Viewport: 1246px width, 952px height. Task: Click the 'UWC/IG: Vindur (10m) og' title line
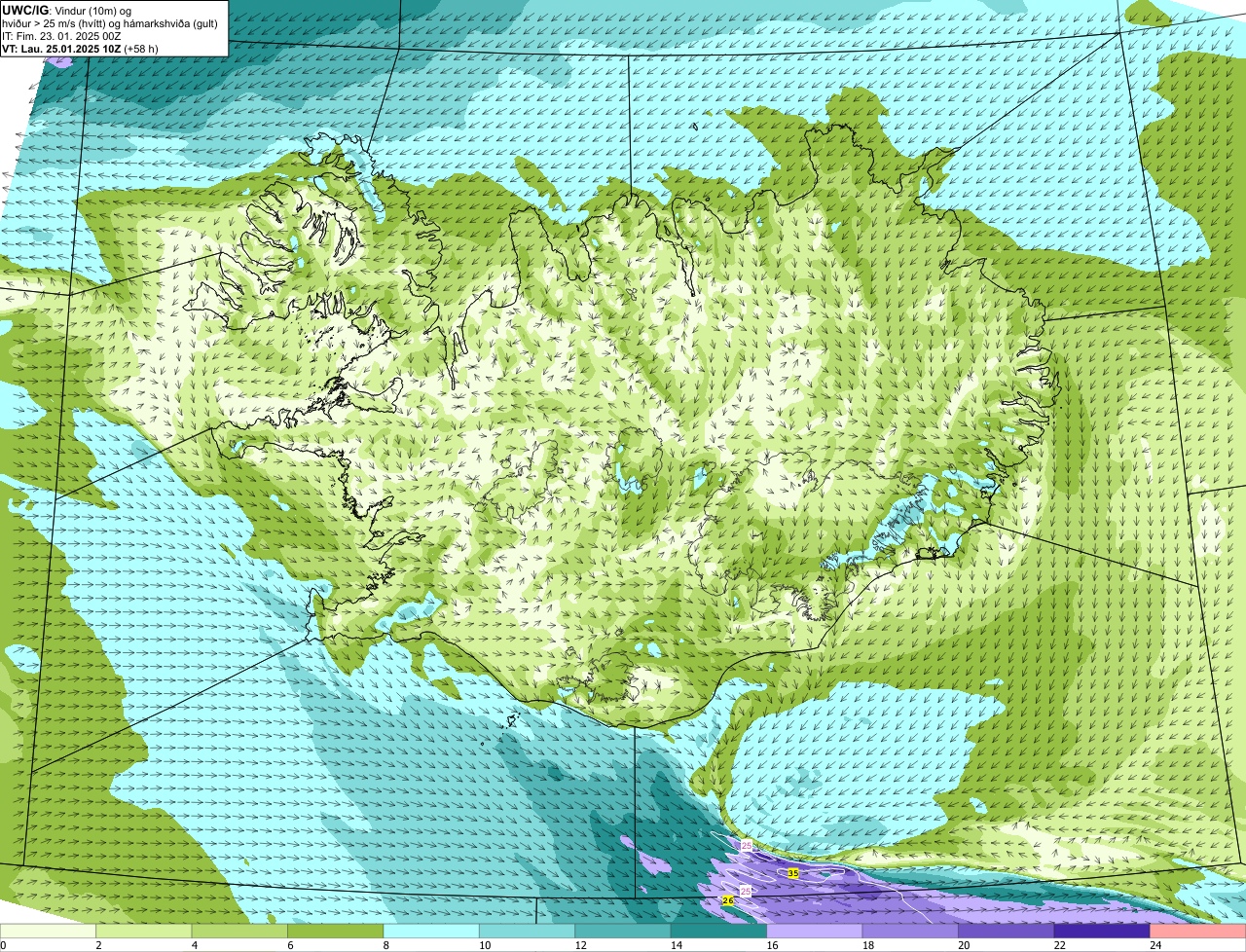(67, 11)
